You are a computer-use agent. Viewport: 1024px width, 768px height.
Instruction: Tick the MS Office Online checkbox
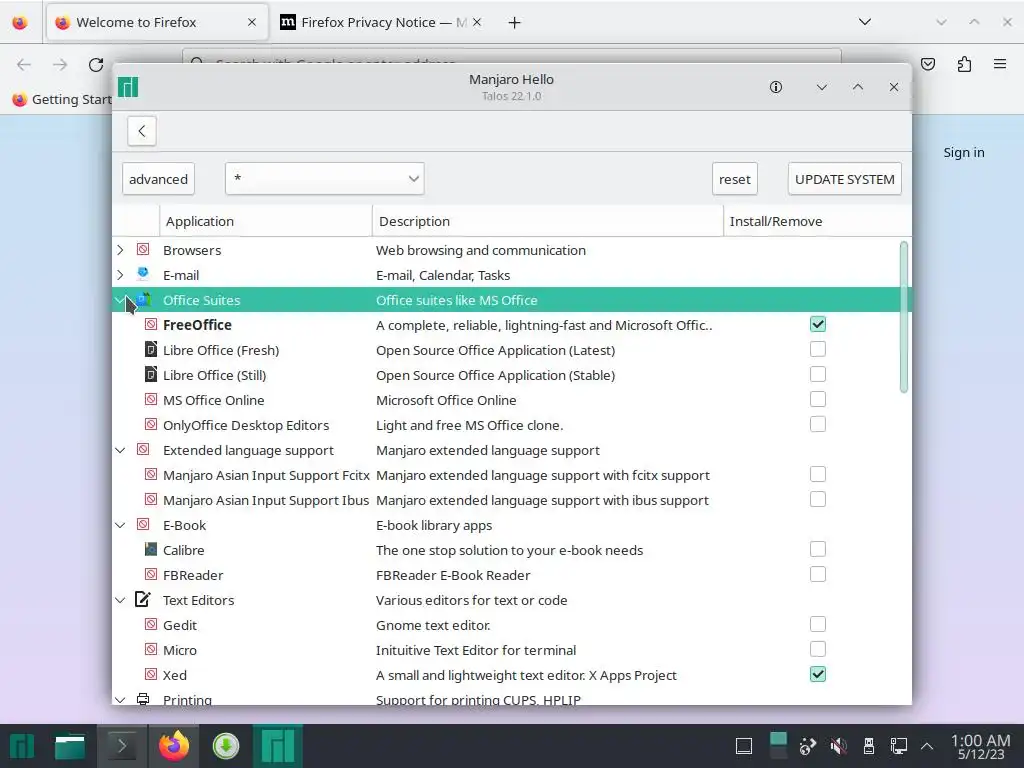pyautogui.click(x=818, y=399)
